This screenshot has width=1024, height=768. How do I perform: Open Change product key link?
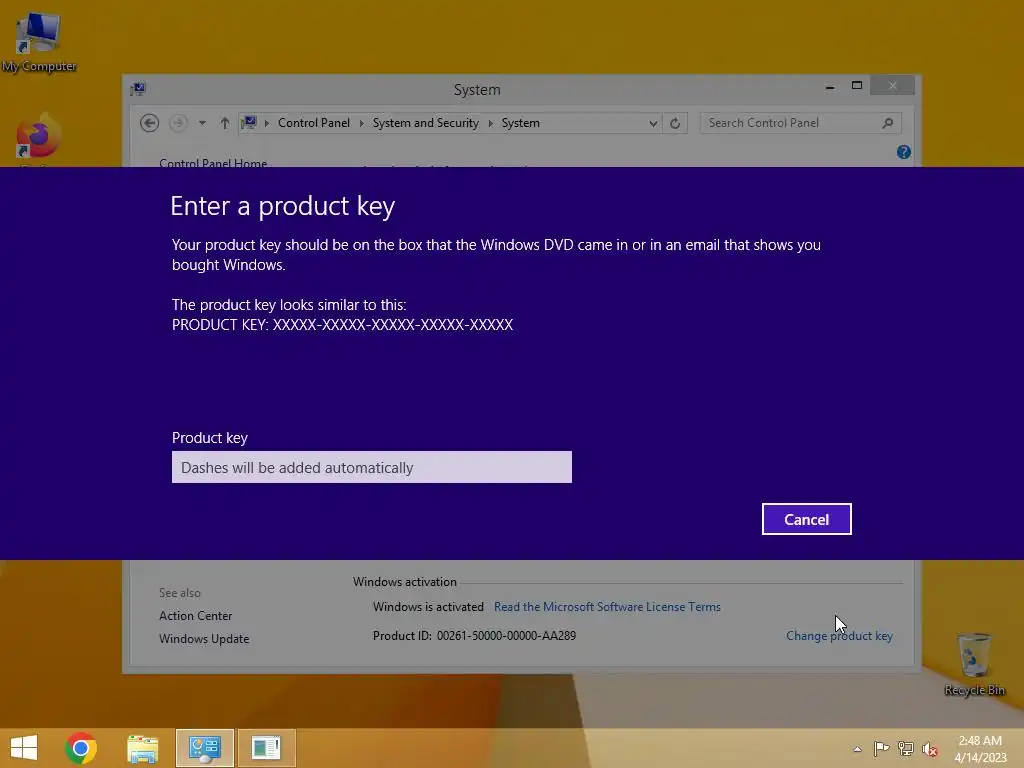click(x=839, y=635)
